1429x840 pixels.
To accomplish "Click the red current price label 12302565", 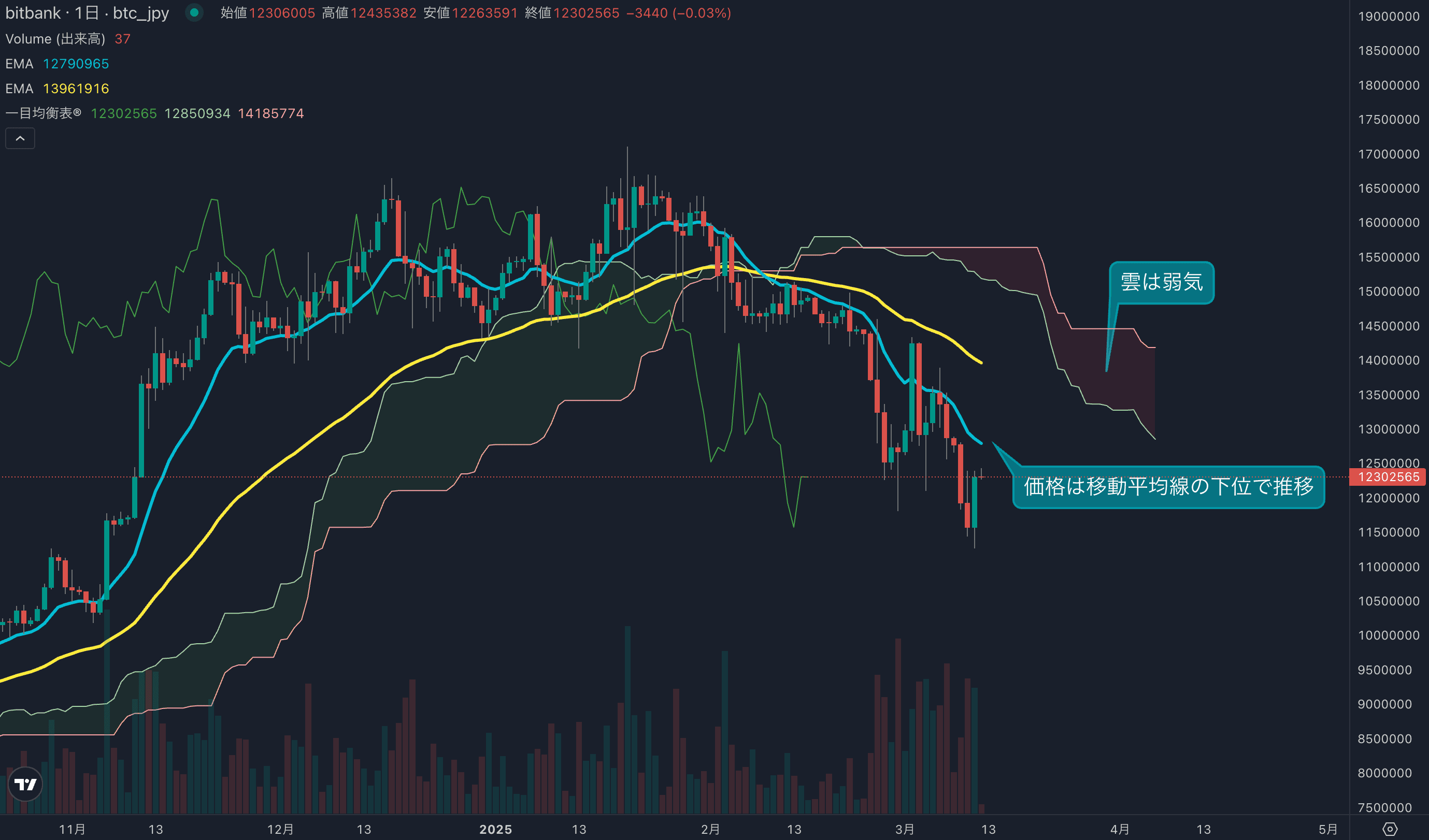I will tap(1388, 477).
